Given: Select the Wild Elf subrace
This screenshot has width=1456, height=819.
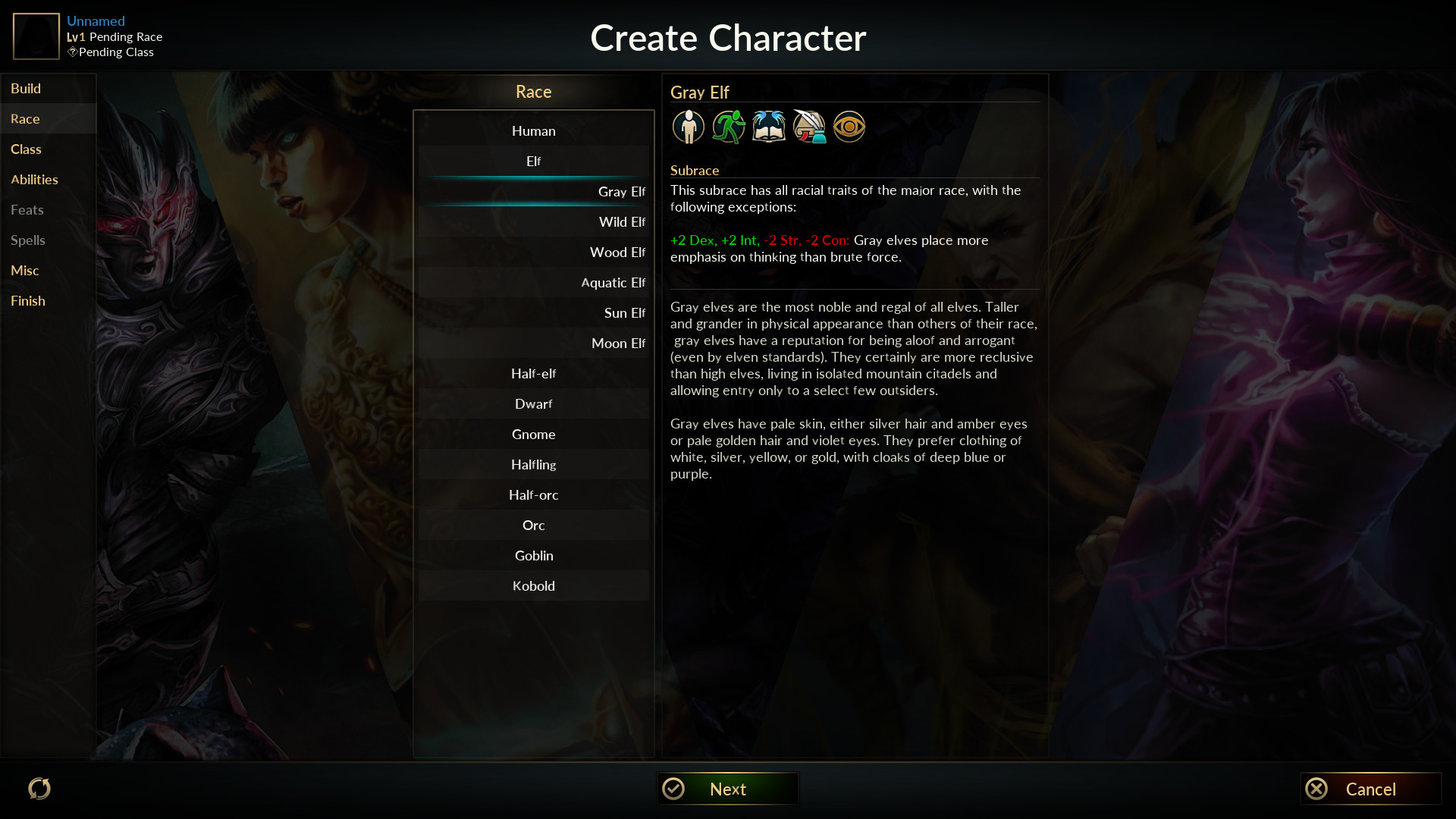Looking at the screenshot, I should coord(534,221).
